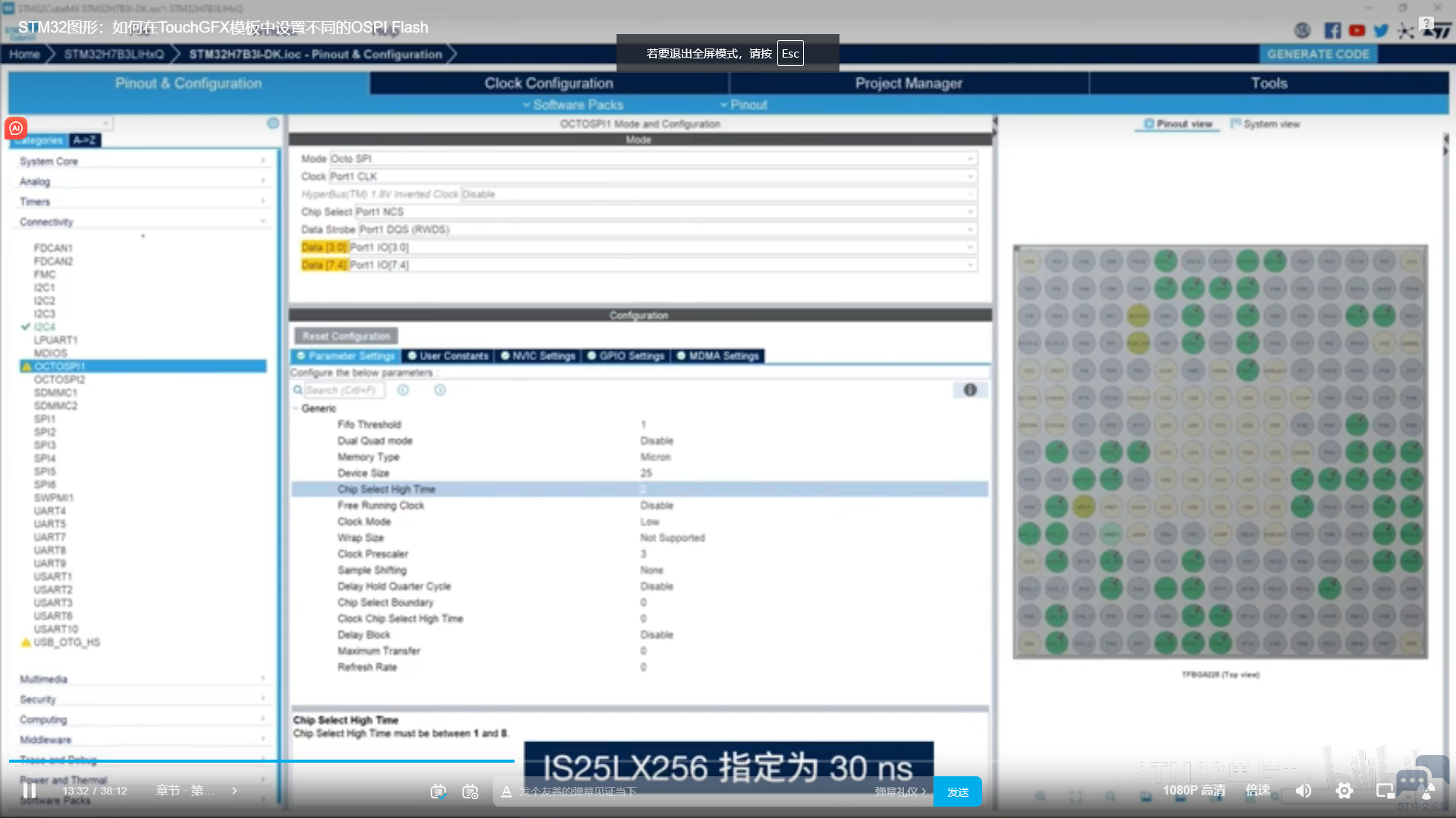This screenshot has height=818, width=1456.
Task: Open the Data [7:4] Port1 IO dropdown
Action: (663, 265)
